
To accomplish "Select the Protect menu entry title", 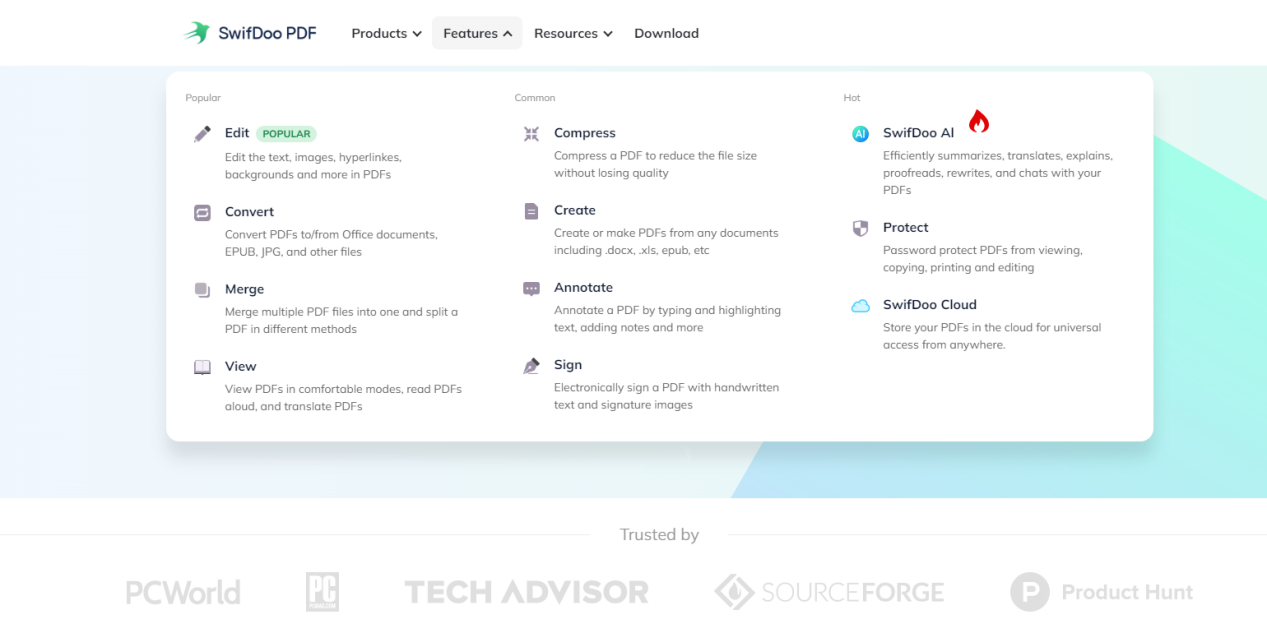I will coord(905,227).
